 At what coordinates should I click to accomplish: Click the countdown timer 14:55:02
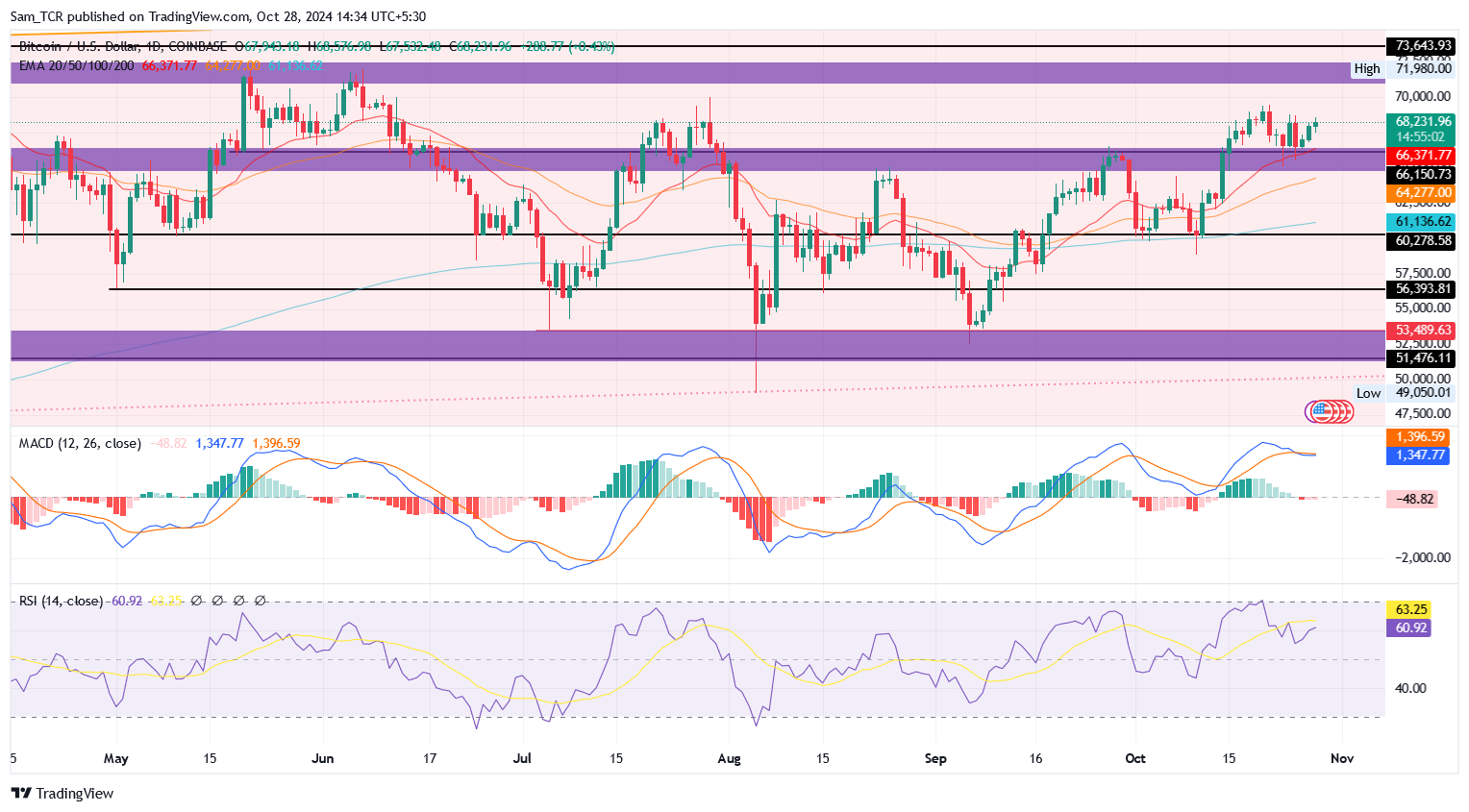(1420, 137)
